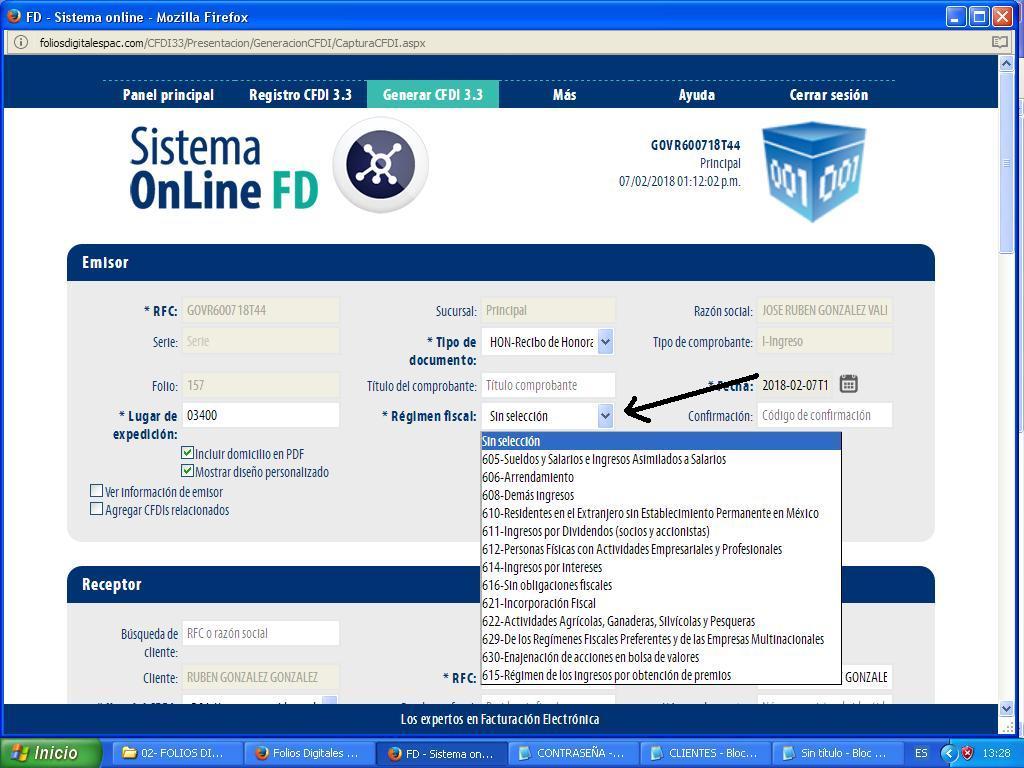1024x768 pixels.
Task: Click the Fecha date field
Action: click(795, 385)
